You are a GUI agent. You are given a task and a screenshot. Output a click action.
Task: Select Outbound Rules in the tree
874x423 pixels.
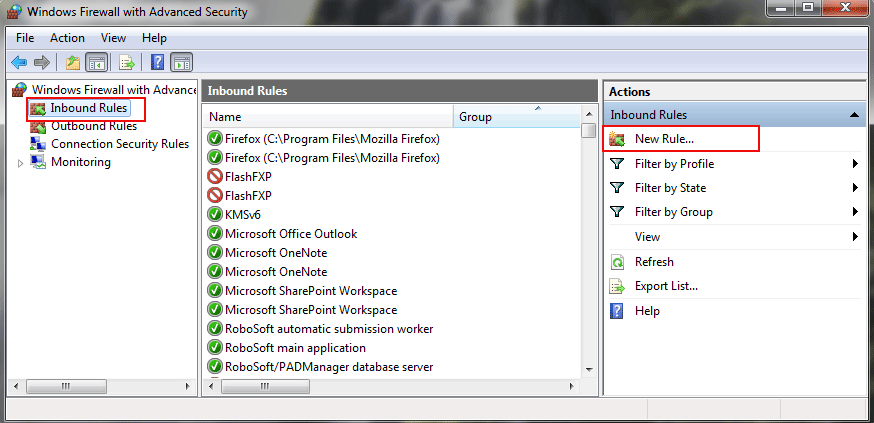pos(94,126)
